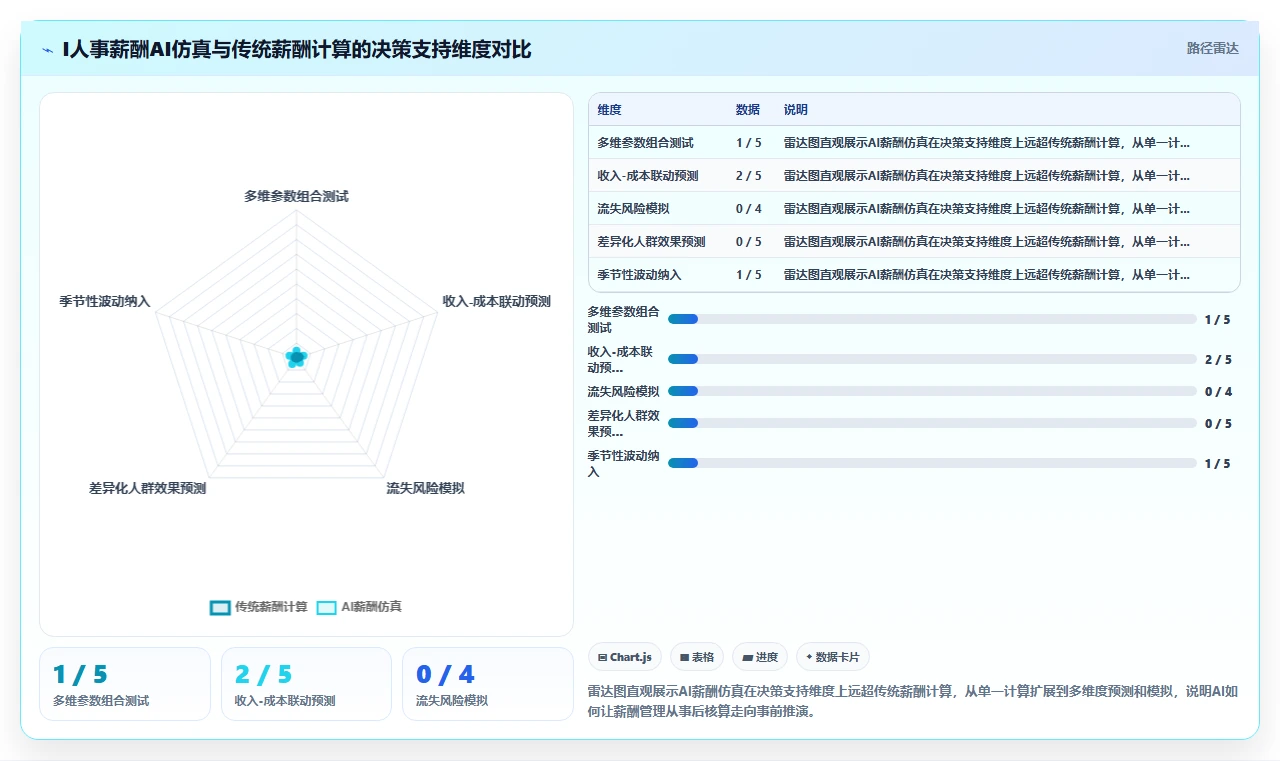The image size is (1280, 761).
Task: Select the 表格 tag
Action: pos(697,657)
